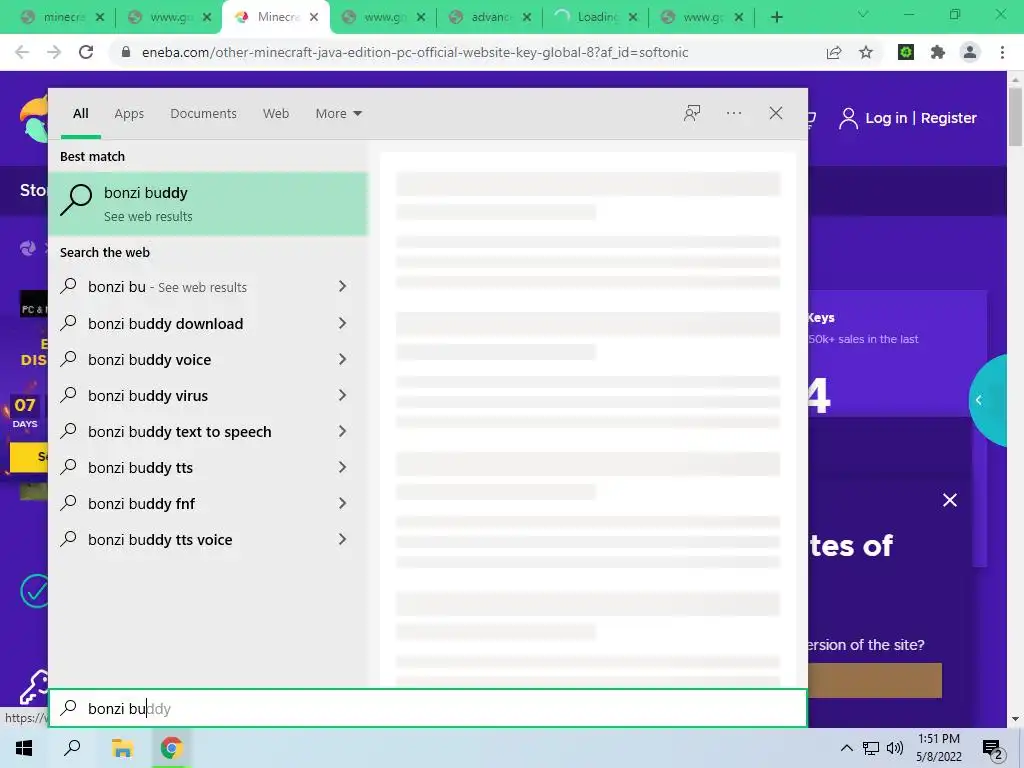Close the Windows search panel
The width and height of the screenshot is (1024, 768).
coord(775,113)
